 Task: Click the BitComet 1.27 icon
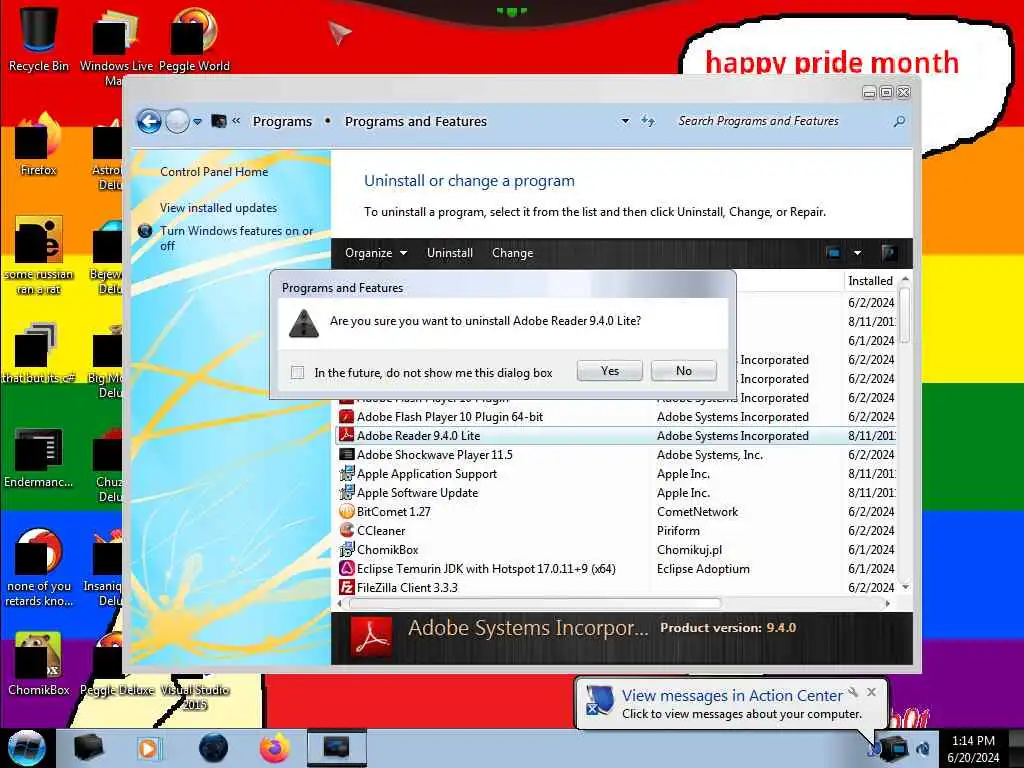click(347, 511)
